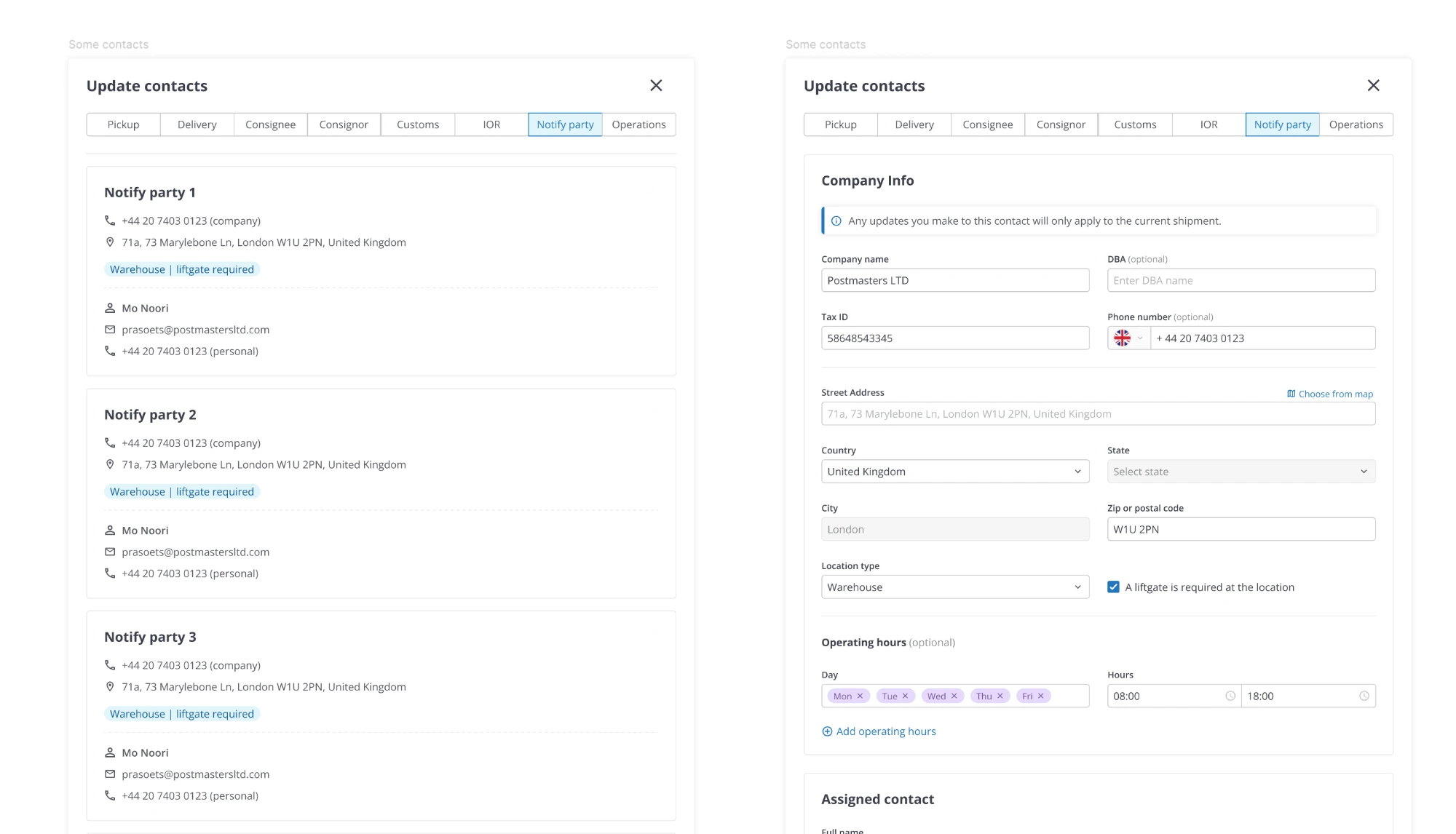Click personal phone icon in Notify party 1
The image size is (1456, 834).
point(110,351)
